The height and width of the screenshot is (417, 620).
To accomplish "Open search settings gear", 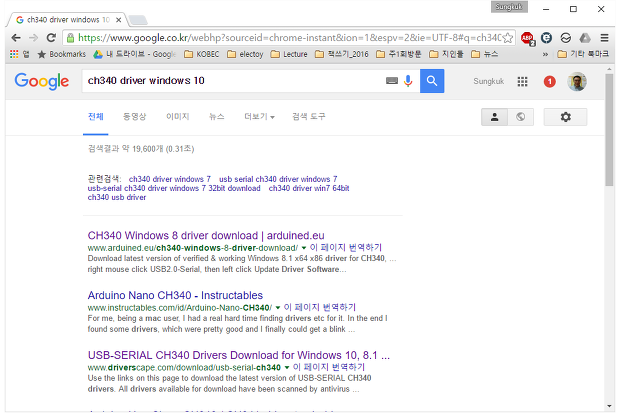I will tap(565, 117).
